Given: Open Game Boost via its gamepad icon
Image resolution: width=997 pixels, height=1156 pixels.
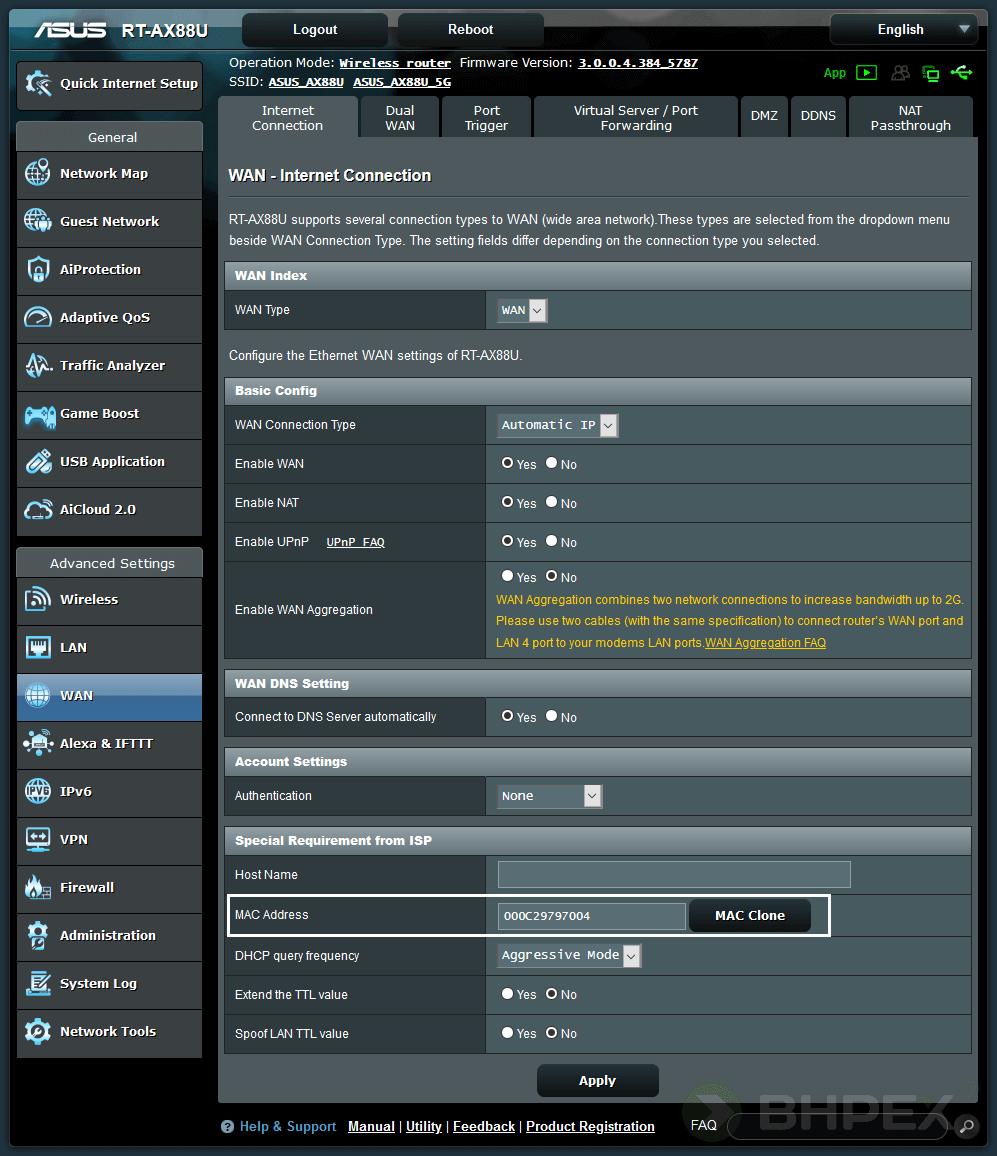Looking at the screenshot, I should tap(39, 413).
